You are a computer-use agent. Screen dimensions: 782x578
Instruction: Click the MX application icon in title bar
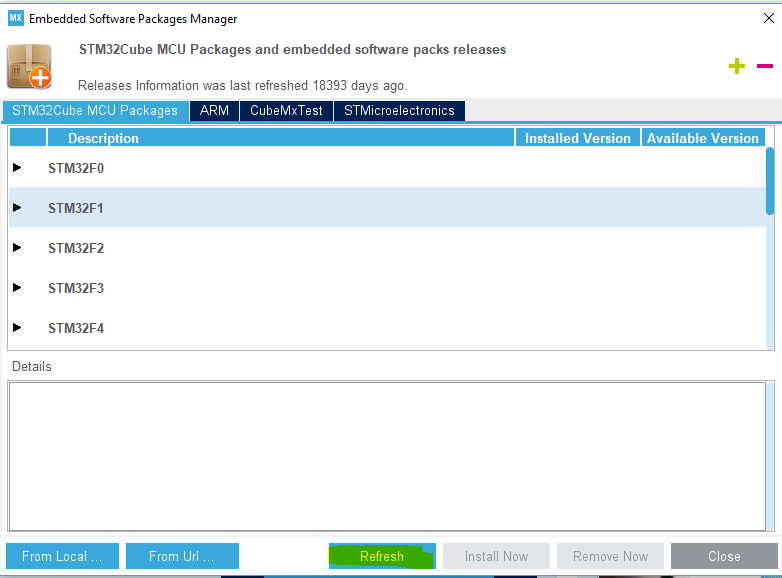[15, 18]
